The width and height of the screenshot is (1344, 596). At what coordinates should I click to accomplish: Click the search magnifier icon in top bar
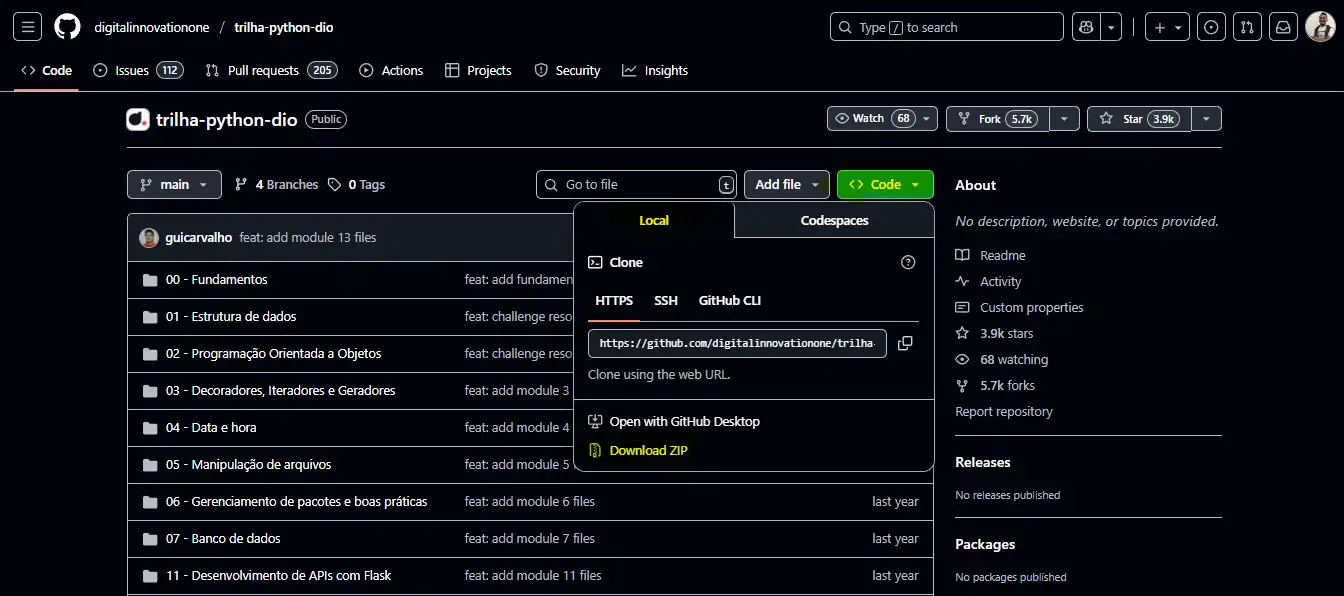click(x=845, y=27)
